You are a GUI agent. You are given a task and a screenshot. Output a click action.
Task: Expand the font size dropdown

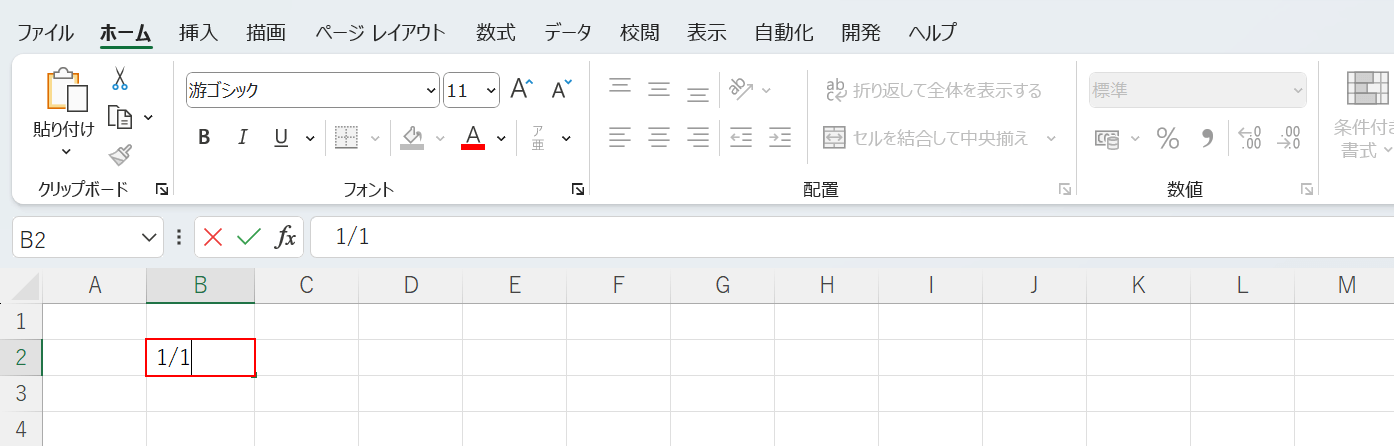[490, 90]
